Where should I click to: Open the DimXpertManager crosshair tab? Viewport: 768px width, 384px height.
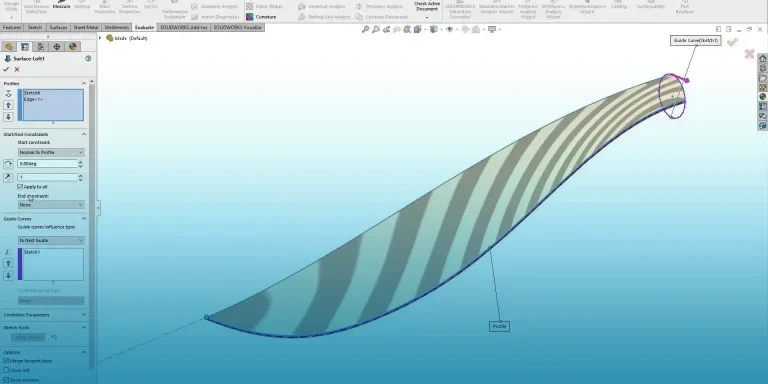click(x=57, y=47)
